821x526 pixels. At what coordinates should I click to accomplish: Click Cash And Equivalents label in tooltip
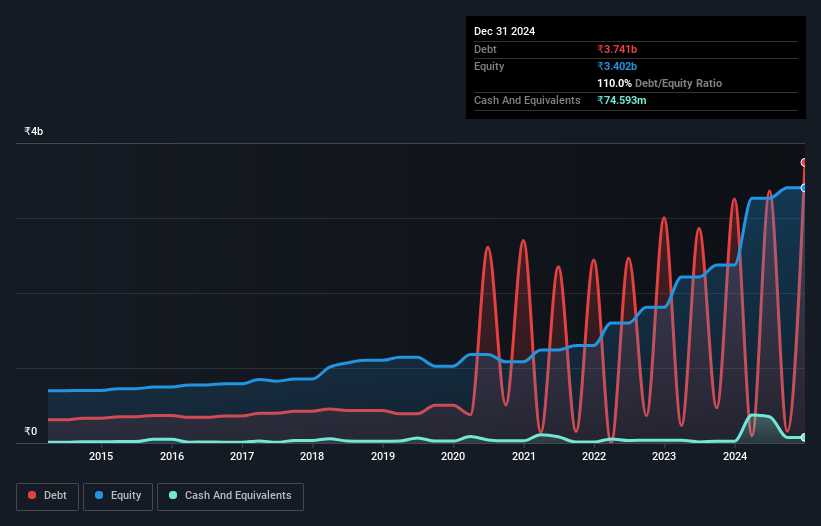click(x=527, y=100)
